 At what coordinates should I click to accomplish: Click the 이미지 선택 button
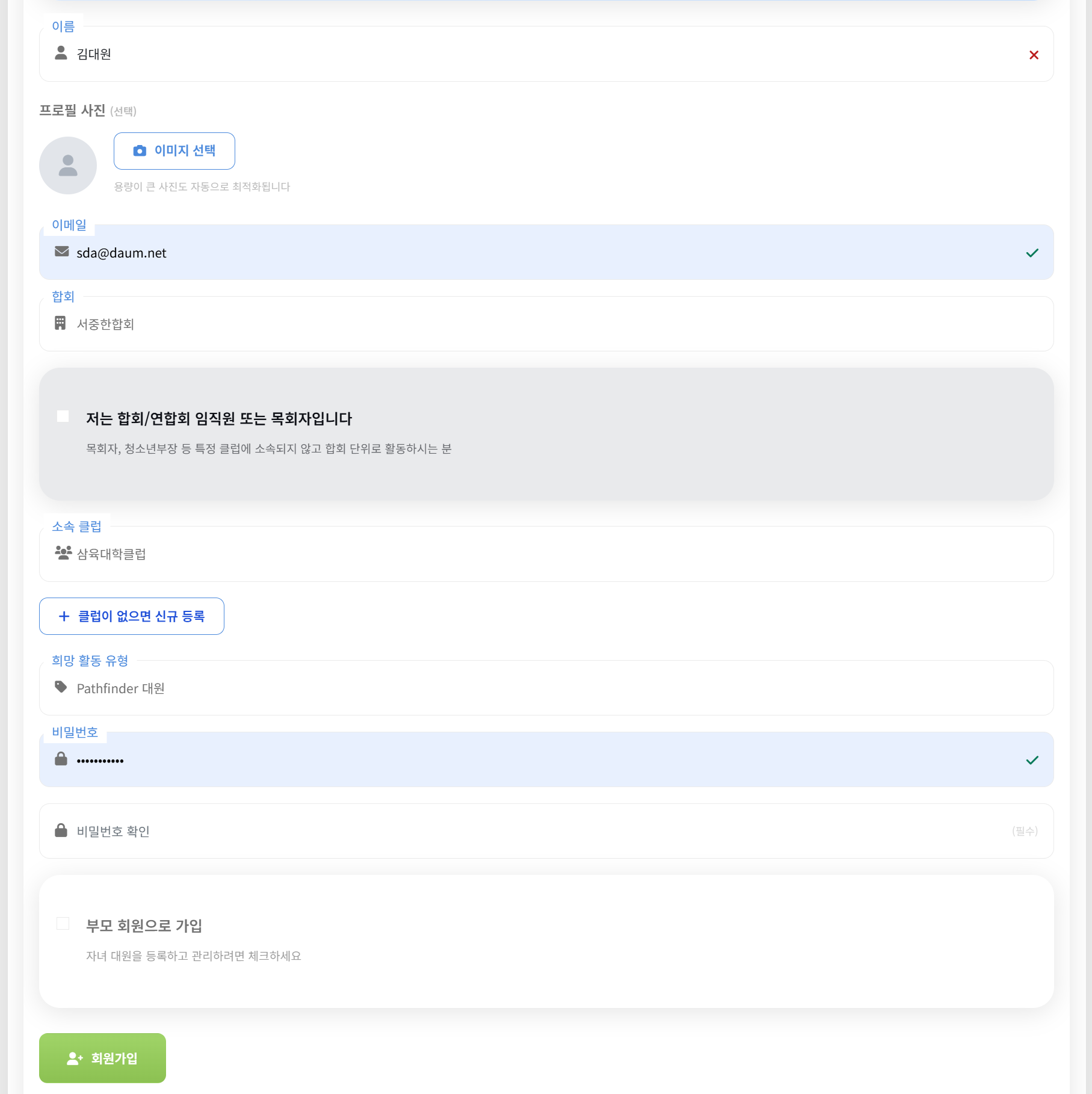click(174, 150)
